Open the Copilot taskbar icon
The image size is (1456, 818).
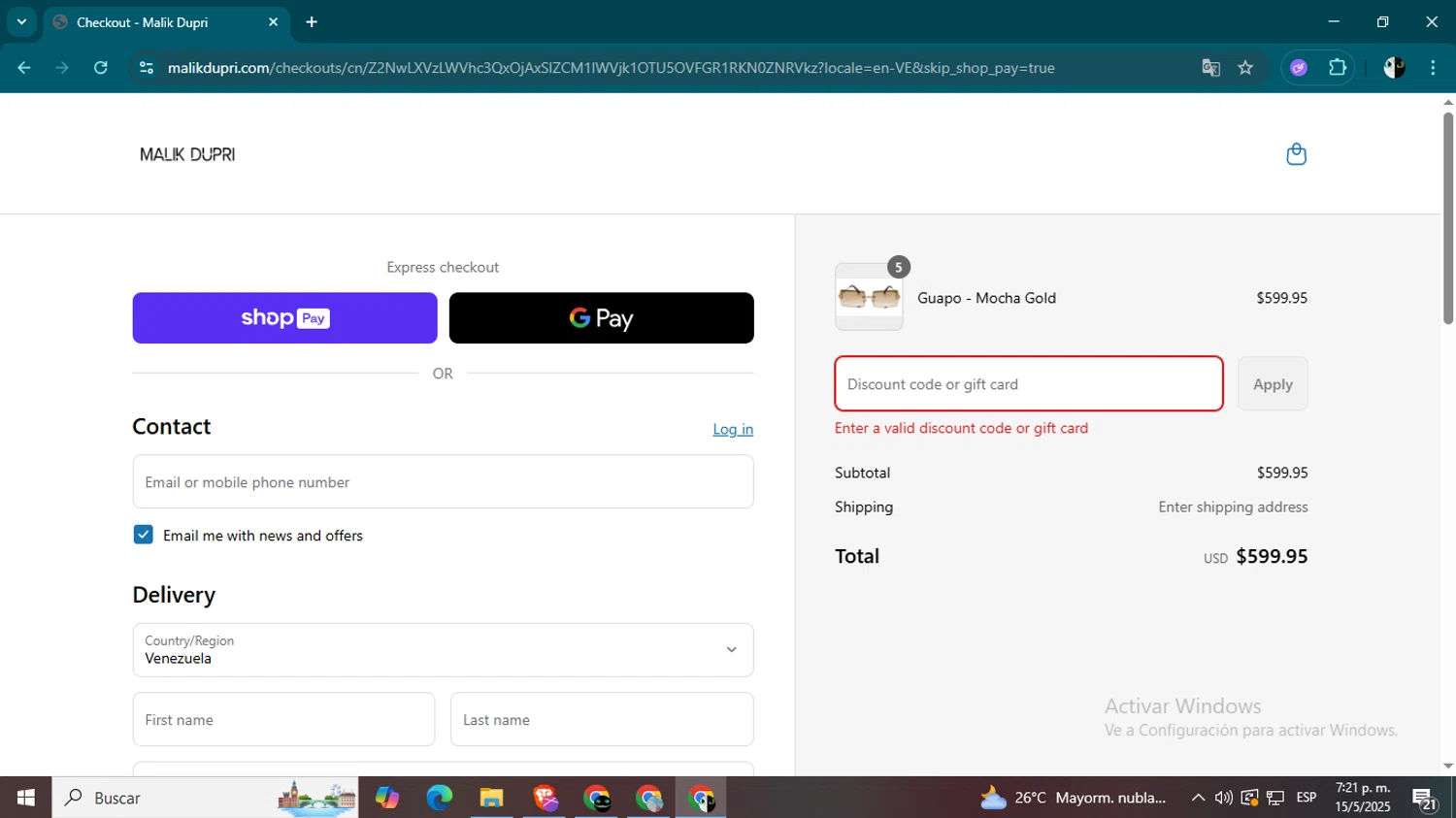tap(386, 798)
